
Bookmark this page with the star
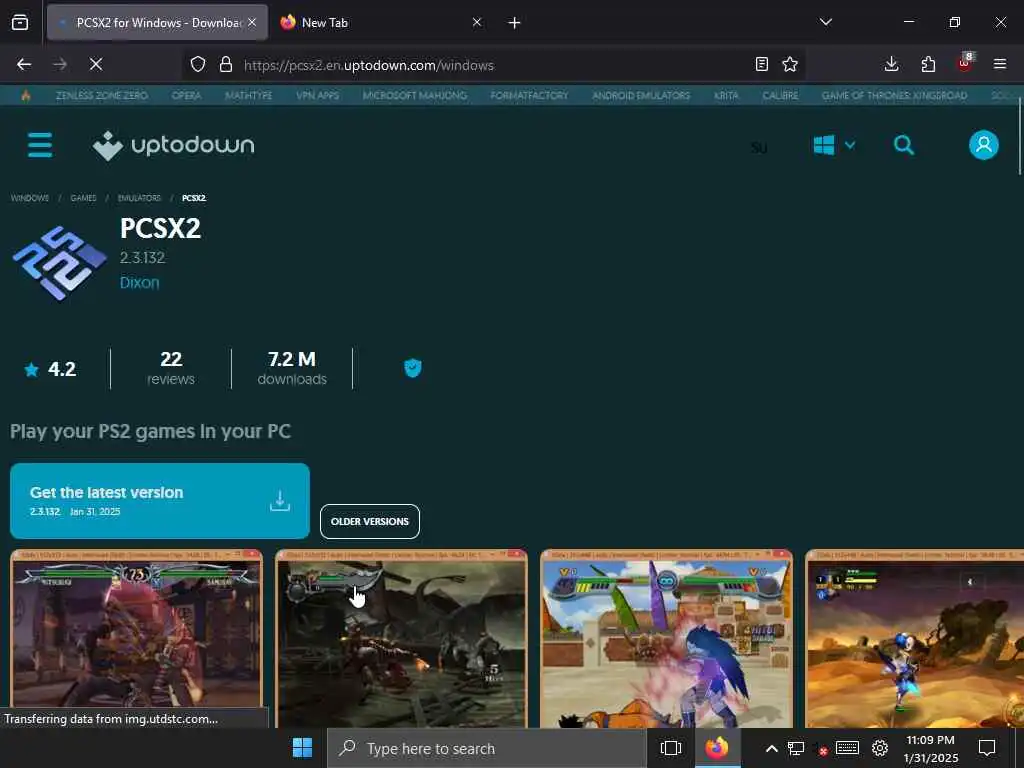click(790, 64)
